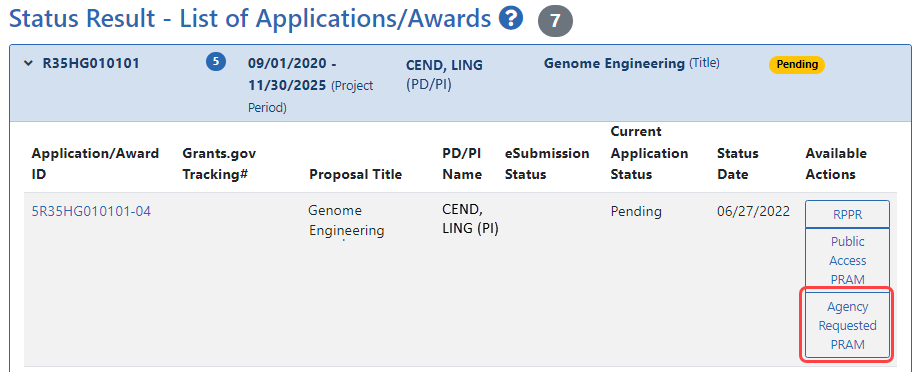Open application link 5R35HG010101-04
The image size is (918, 372).
pyautogui.click(x=91, y=211)
